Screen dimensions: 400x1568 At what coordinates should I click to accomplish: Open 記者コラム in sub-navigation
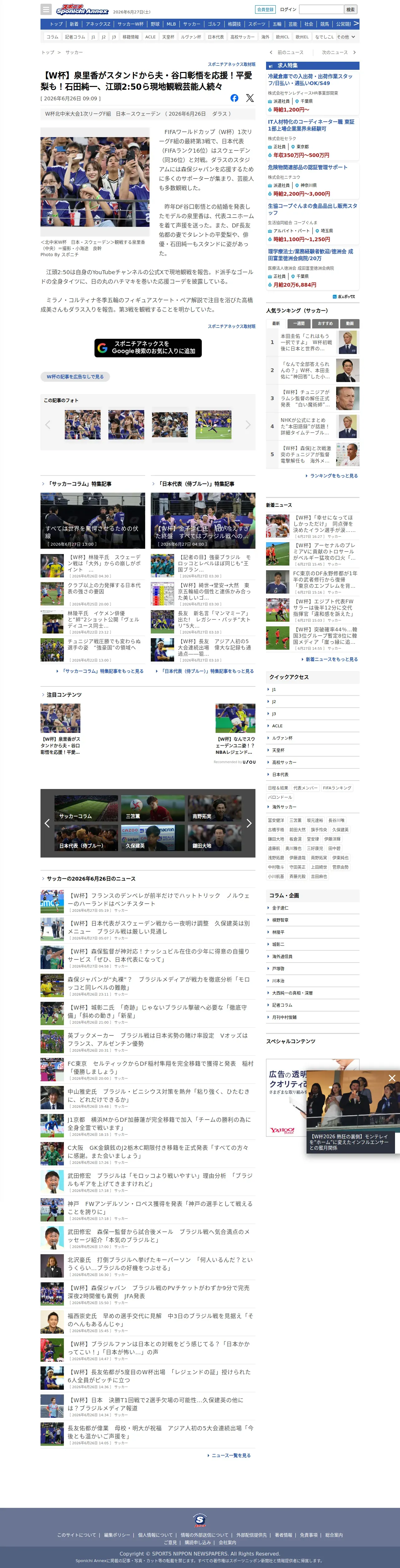pyautogui.click(x=75, y=37)
